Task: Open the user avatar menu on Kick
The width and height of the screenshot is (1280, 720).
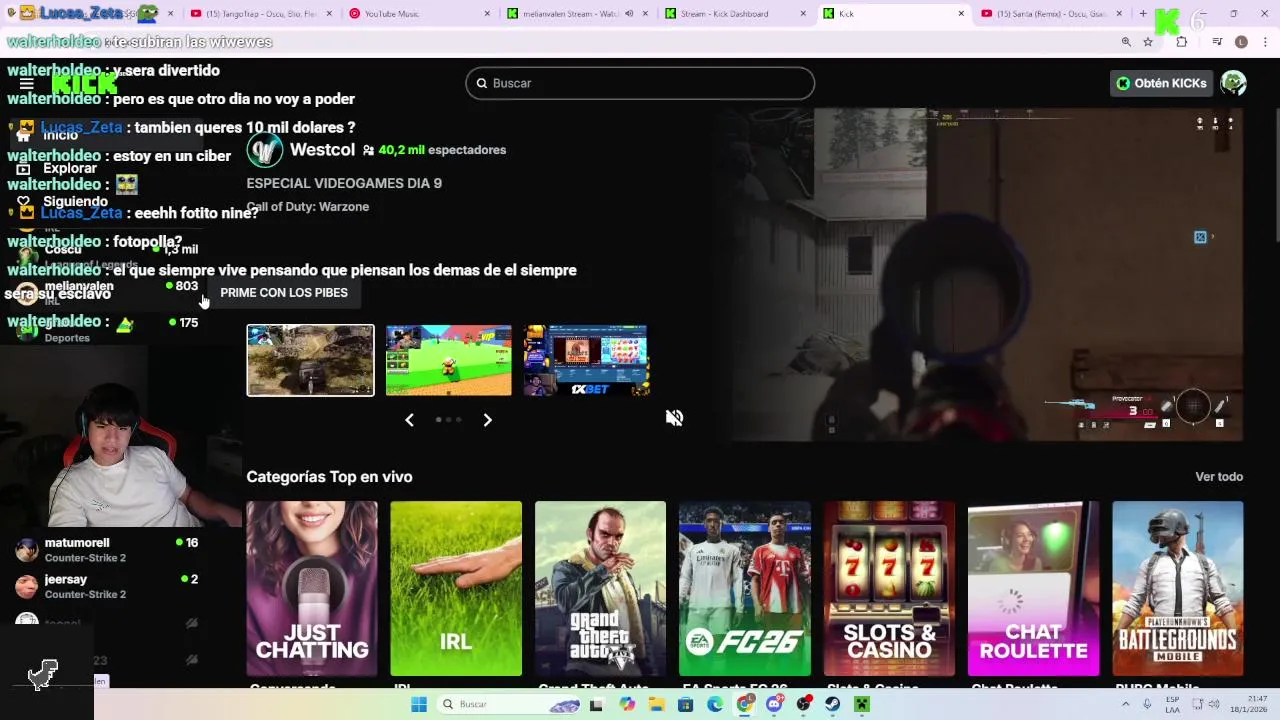Action: (x=1233, y=83)
